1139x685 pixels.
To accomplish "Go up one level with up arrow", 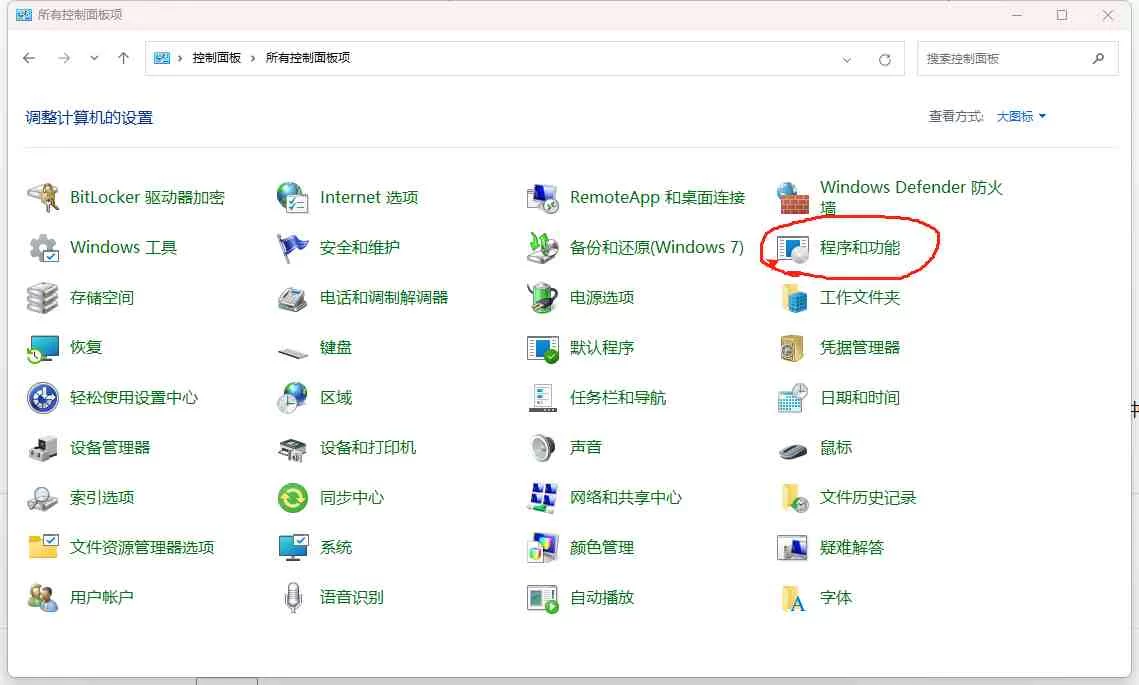I will coord(123,58).
